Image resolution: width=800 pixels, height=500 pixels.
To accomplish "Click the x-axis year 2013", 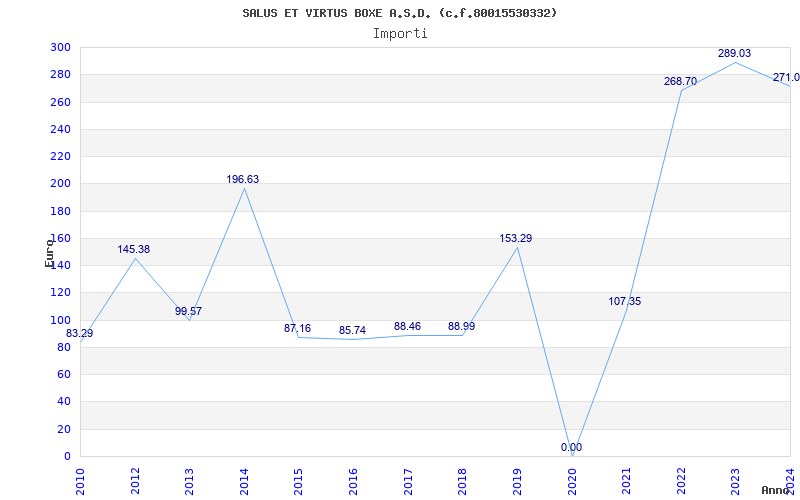I will pos(189,481).
